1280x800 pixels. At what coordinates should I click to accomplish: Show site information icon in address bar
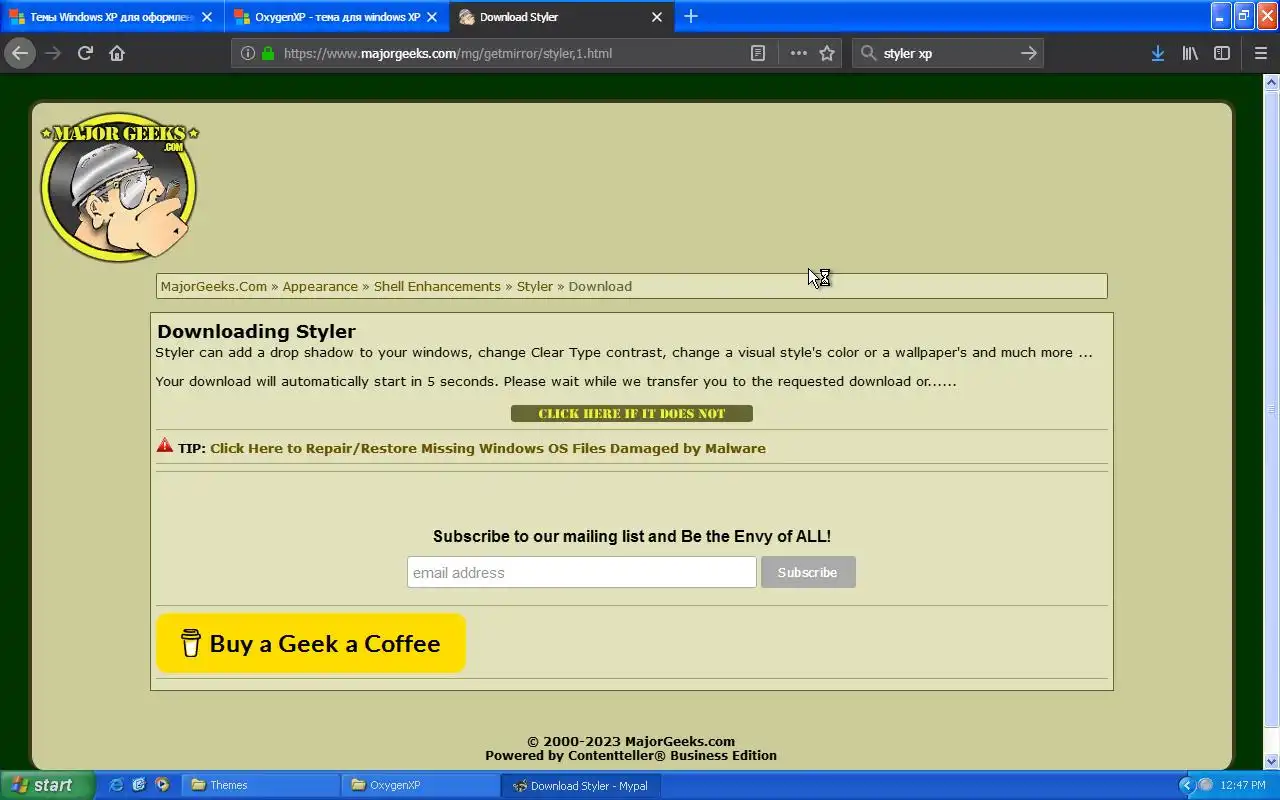coord(248,53)
